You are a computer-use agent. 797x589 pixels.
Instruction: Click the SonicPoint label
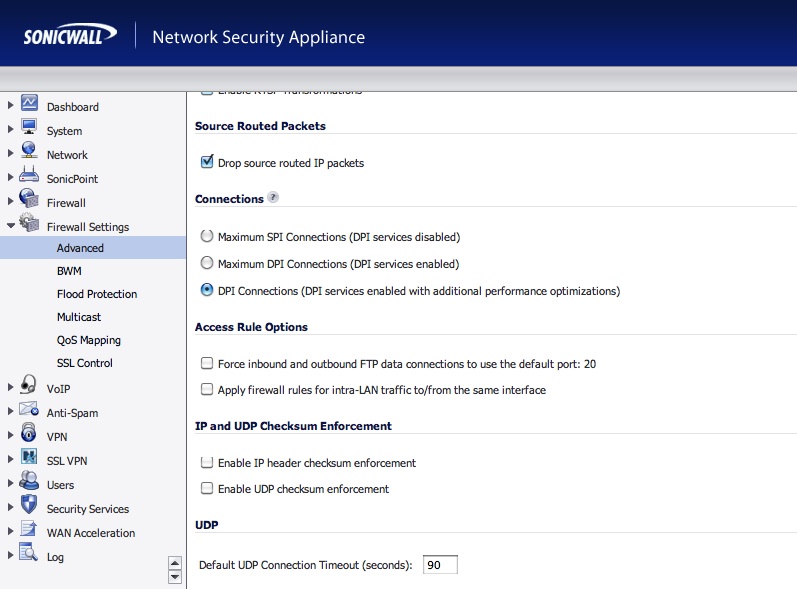coord(72,179)
